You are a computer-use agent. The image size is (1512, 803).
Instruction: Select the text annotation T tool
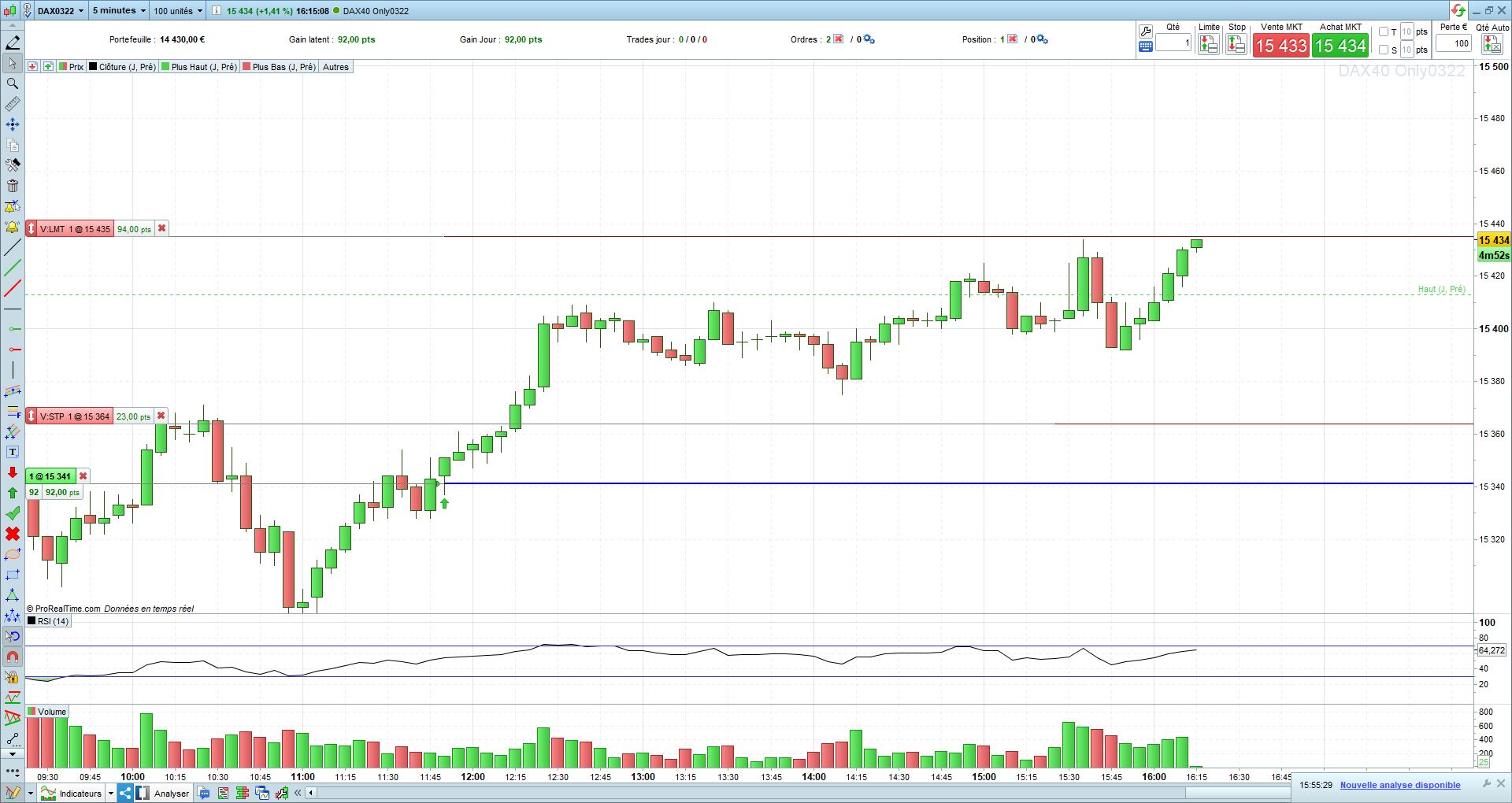click(13, 452)
